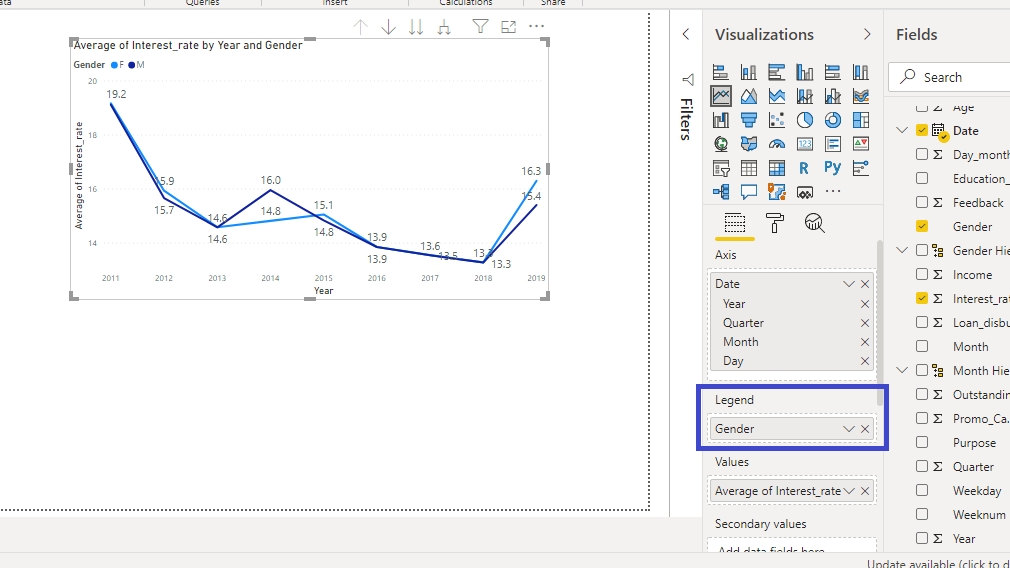The image size is (1010, 568).
Task: Open the Format paint roller tab
Action: tap(775, 223)
